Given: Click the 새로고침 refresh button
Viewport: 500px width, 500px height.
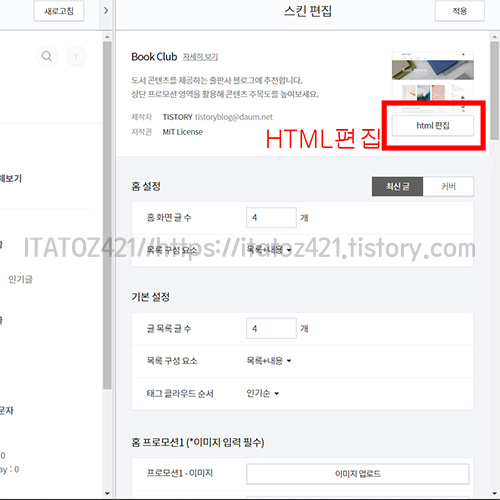Looking at the screenshot, I should 59,11.
